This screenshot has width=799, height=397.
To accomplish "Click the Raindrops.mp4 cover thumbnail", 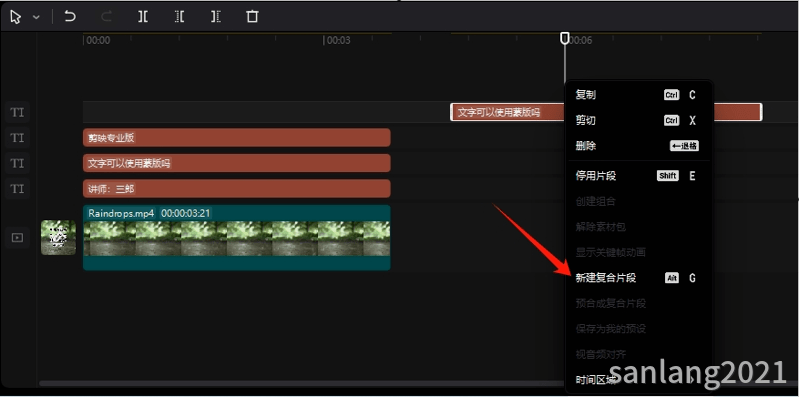I will (x=58, y=237).
